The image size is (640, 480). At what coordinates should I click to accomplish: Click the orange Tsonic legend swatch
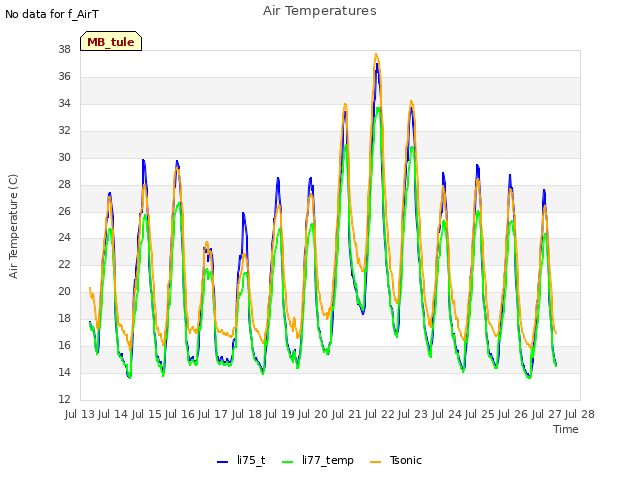376,461
